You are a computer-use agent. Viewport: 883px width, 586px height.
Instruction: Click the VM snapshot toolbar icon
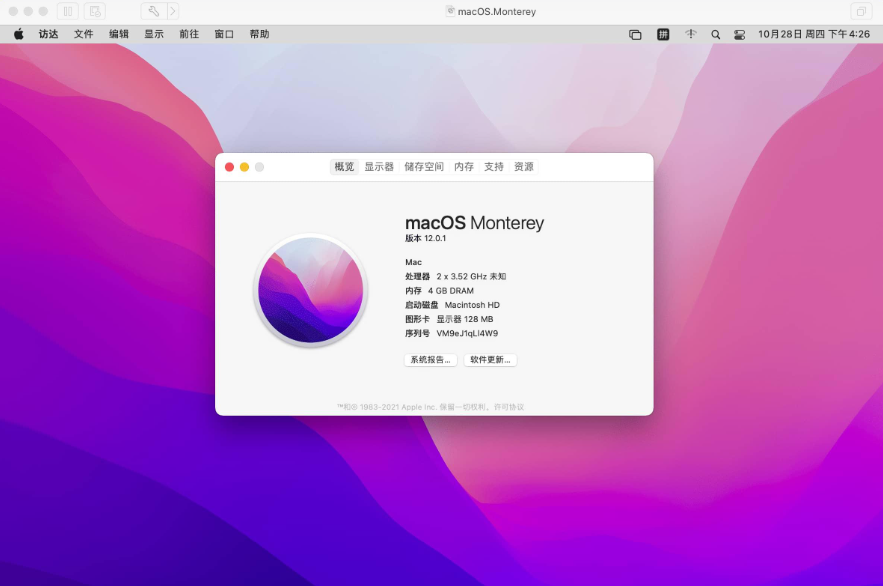click(x=95, y=11)
